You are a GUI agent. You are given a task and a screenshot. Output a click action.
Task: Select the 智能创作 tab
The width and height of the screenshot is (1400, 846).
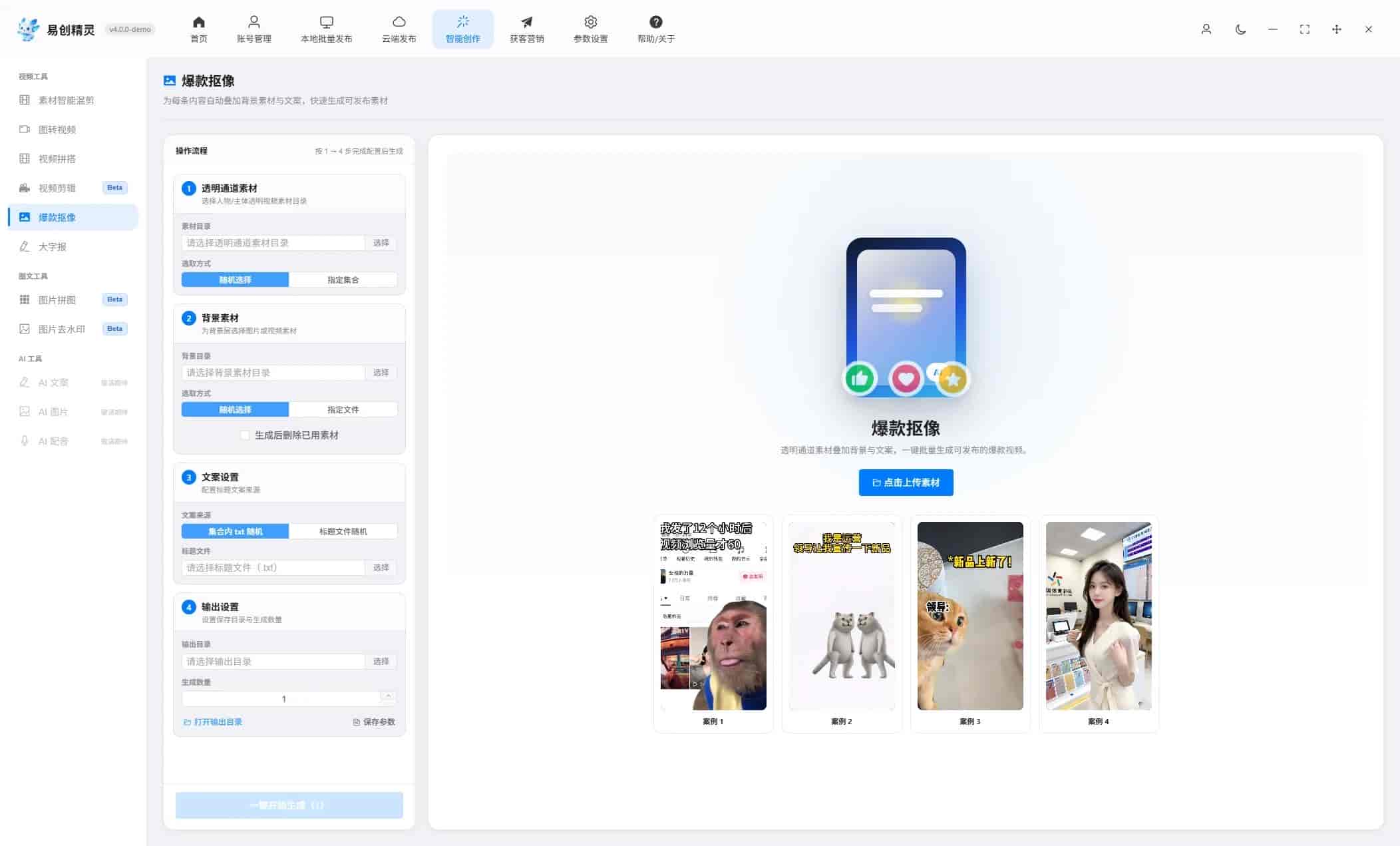click(x=462, y=29)
